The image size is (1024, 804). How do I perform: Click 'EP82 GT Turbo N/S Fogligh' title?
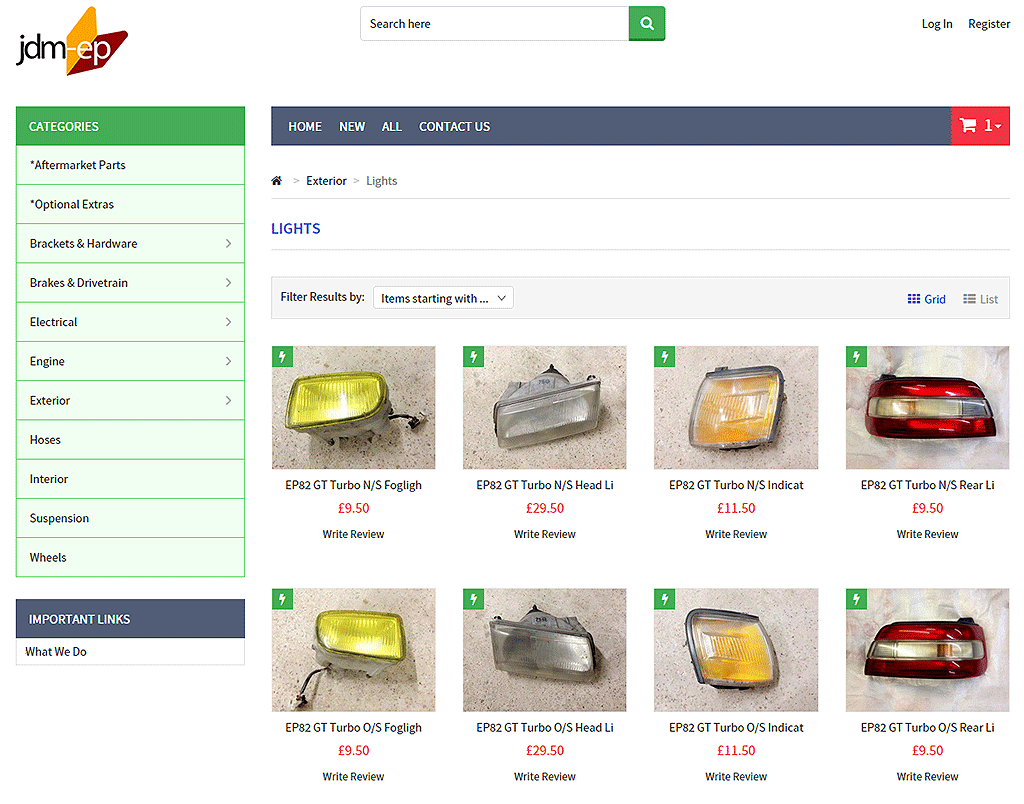point(353,485)
